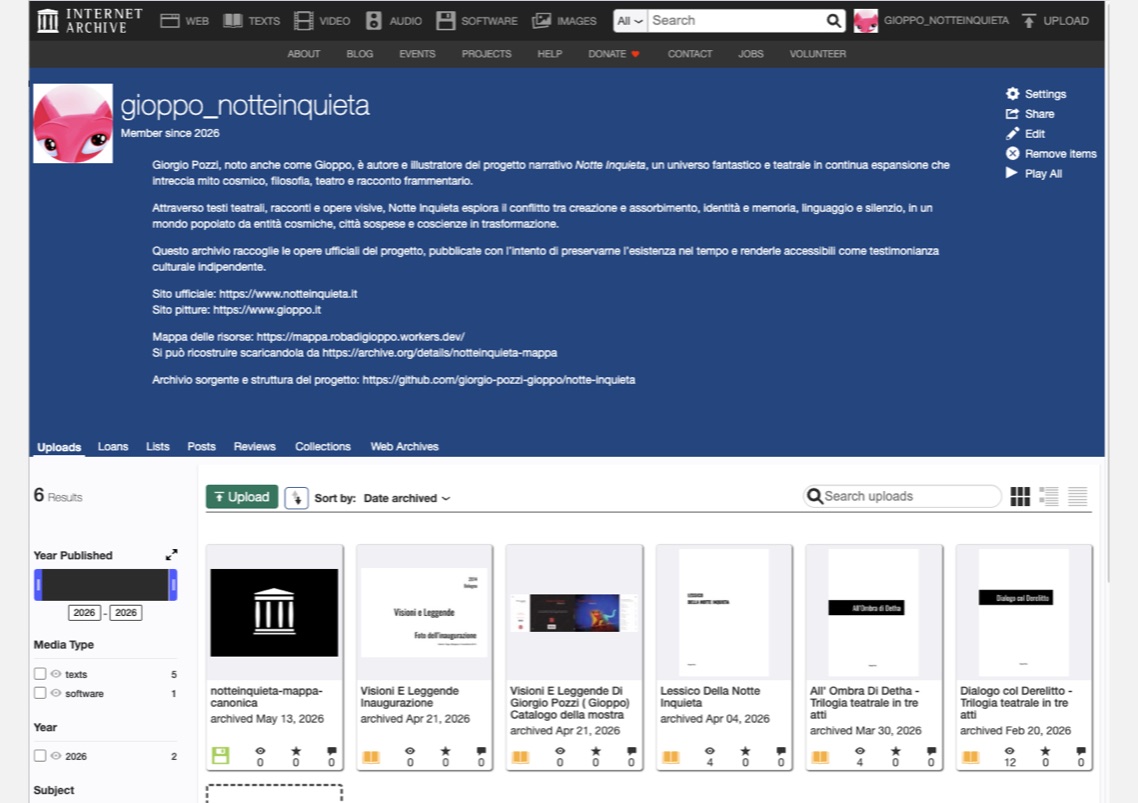This screenshot has width=1138, height=803.
Task: Open the github.com notte-inquieta link
Action: pos(499,380)
